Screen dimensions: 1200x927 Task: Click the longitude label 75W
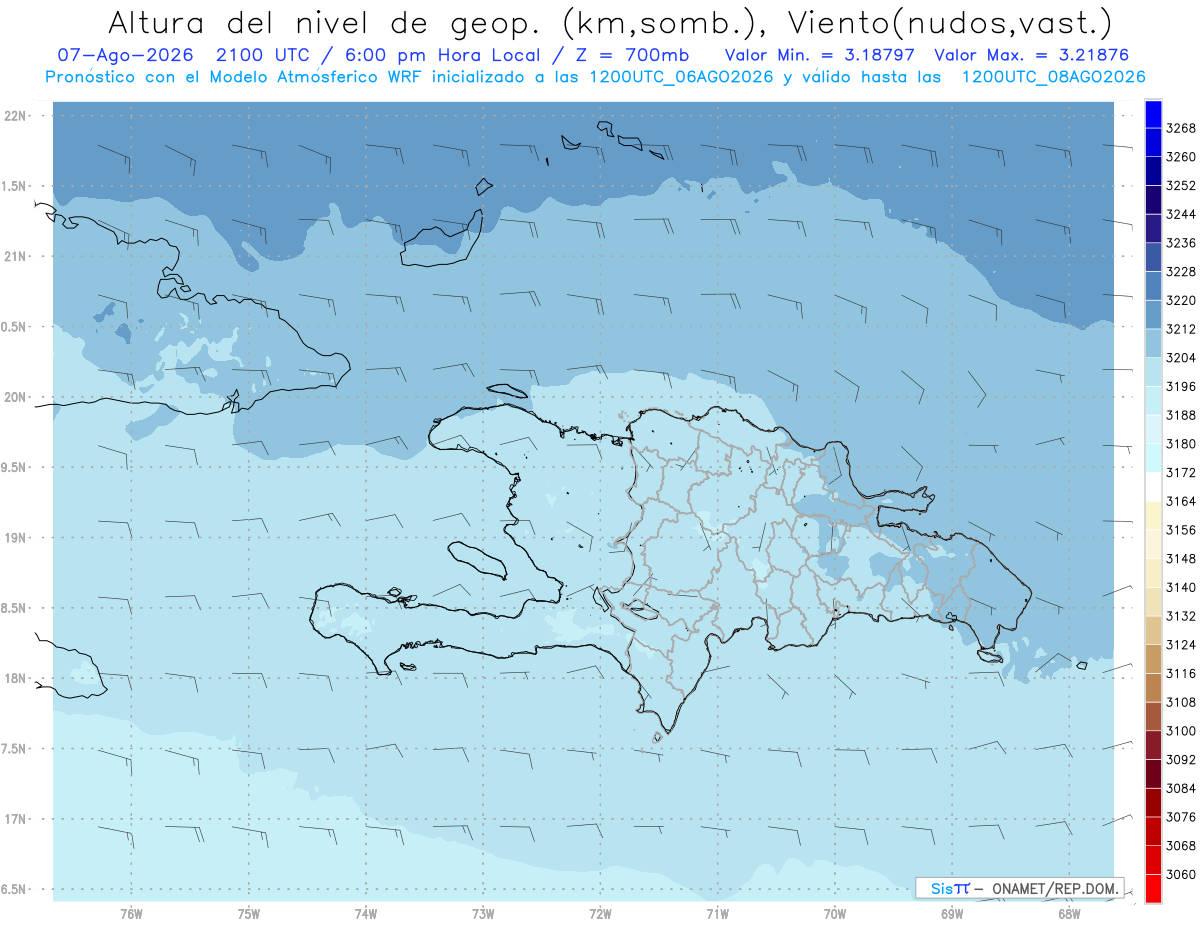pyautogui.click(x=248, y=913)
